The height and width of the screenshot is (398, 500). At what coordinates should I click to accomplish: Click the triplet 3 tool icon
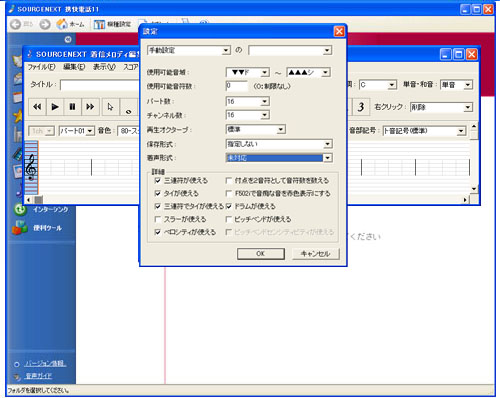[x=361, y=107]
